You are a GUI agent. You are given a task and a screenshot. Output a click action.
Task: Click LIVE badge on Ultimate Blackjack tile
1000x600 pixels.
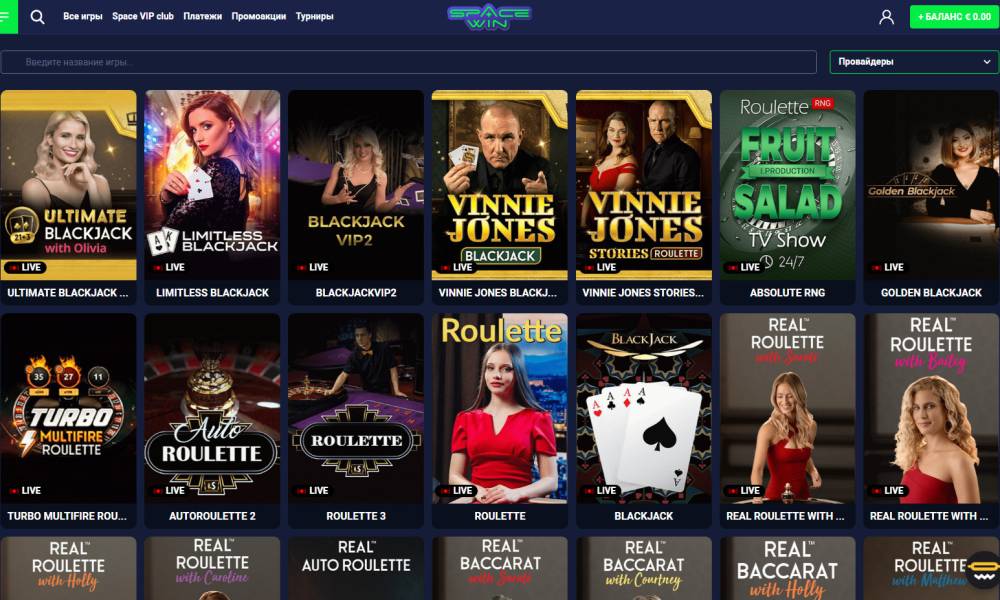pyautogui.click(x=25, y=267)
